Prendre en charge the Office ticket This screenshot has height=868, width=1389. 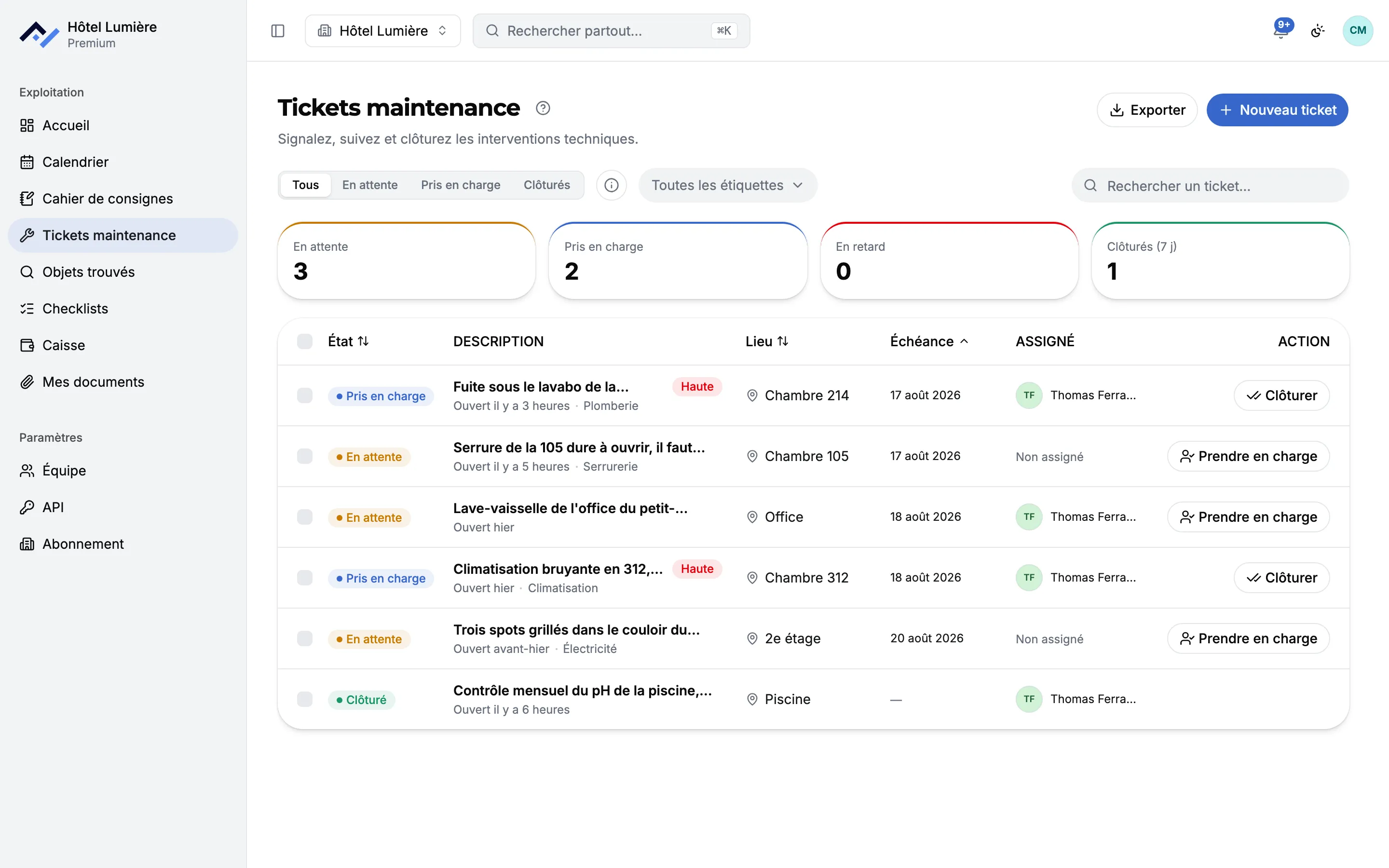1248,517
